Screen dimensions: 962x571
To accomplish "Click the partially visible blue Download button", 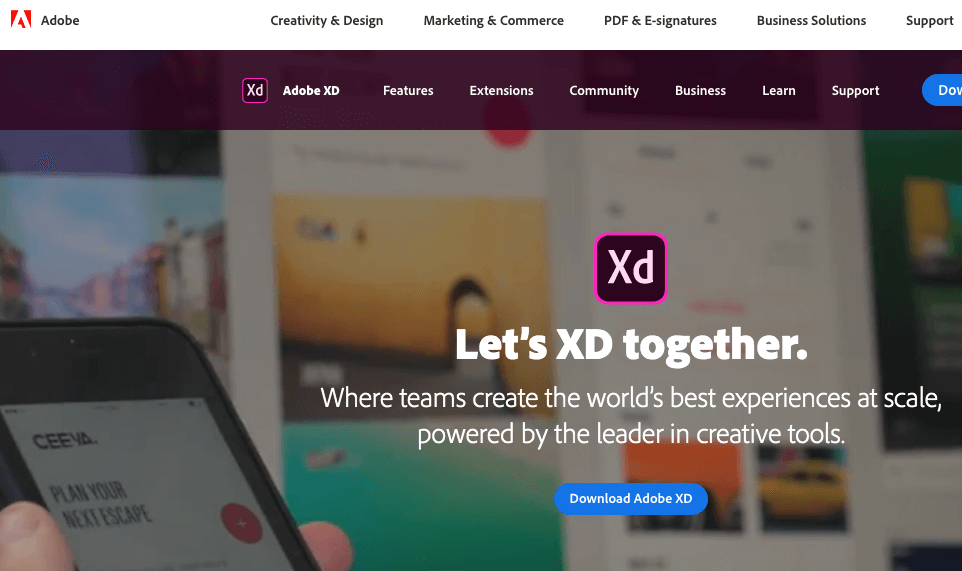I will pyautogui.click(x=942, y=90).
